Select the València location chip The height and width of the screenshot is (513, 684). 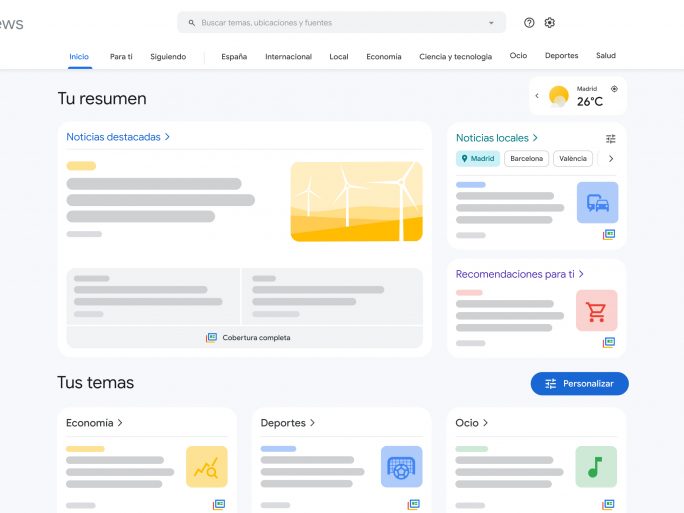[x=573, y=158]
